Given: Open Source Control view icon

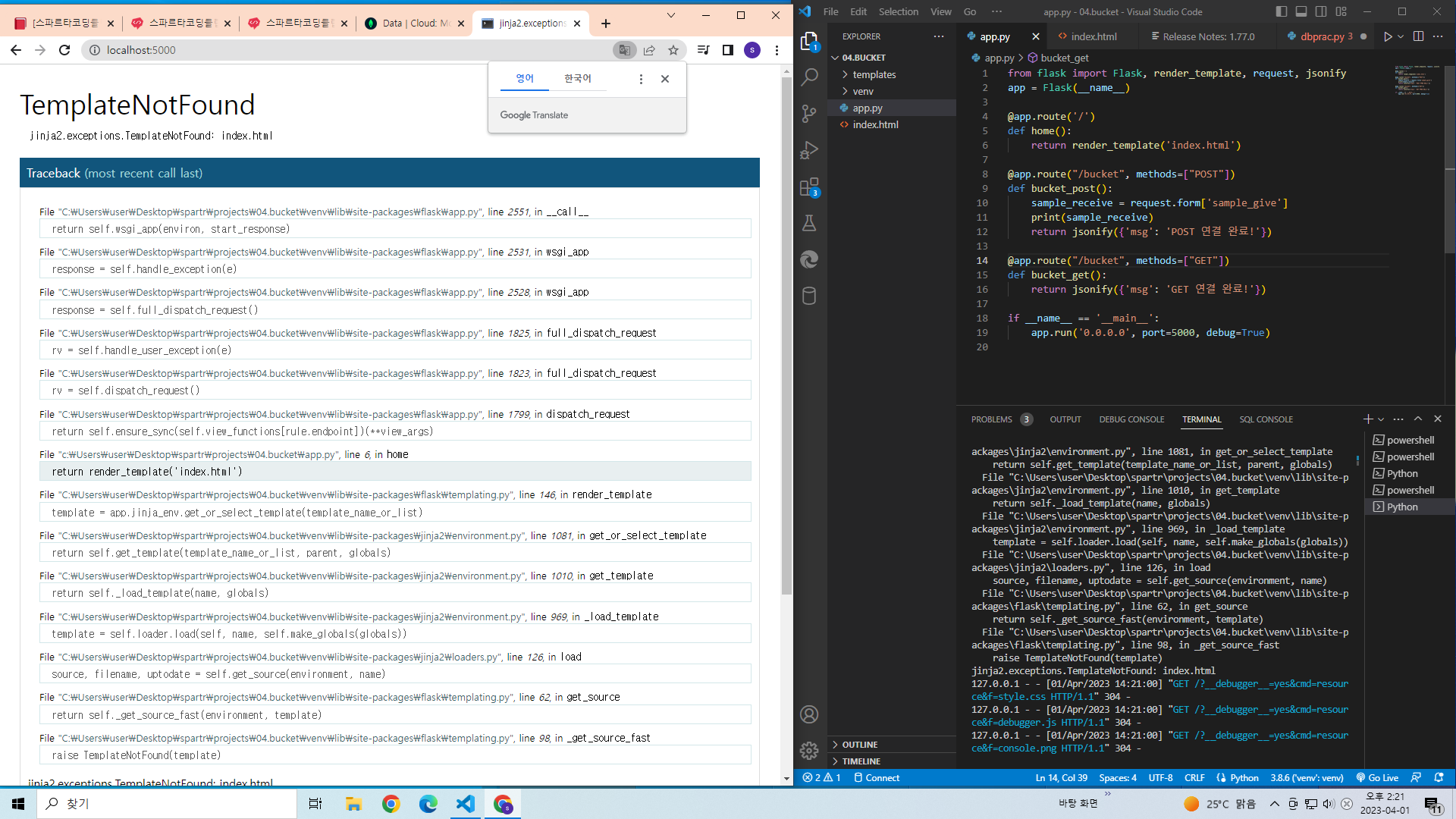Looking at the screenshot, I should [x=809, y=114].
